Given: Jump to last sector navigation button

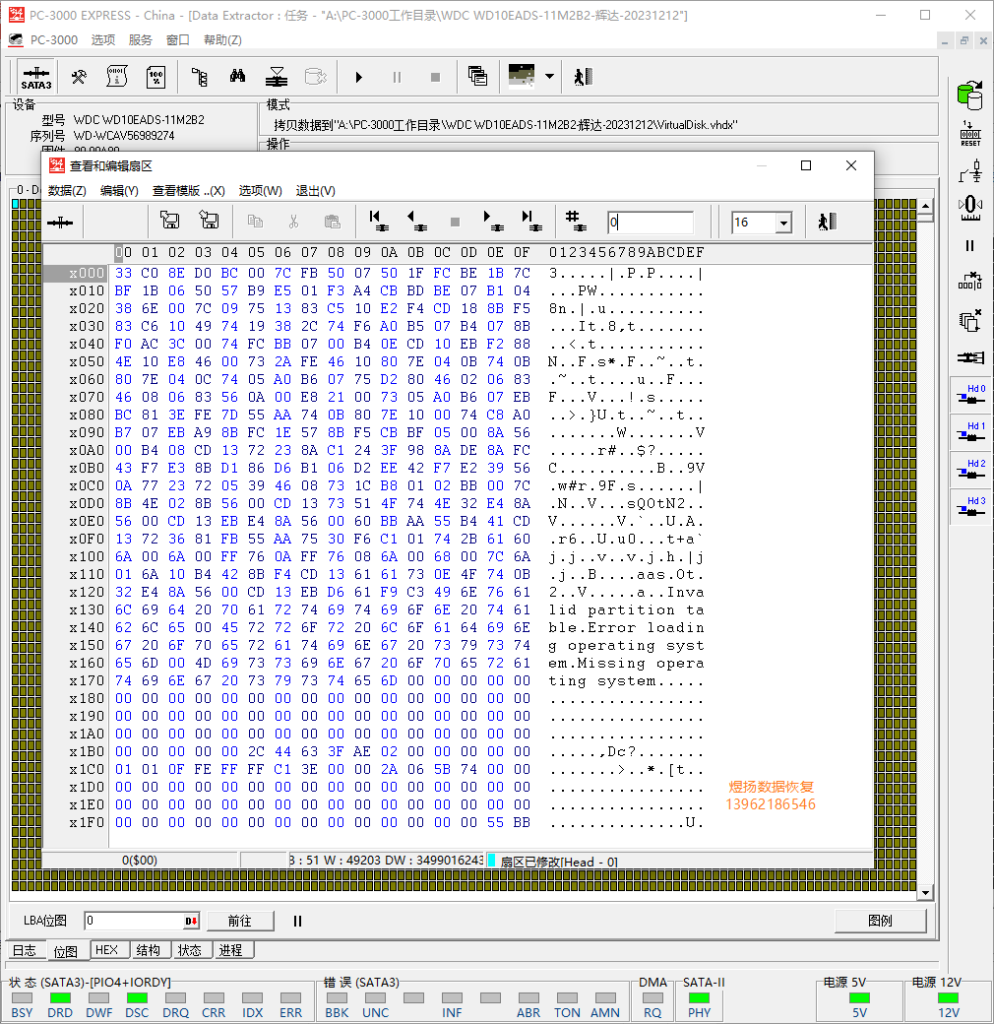Looking at the screenshot, I should (x=531, y=221).
